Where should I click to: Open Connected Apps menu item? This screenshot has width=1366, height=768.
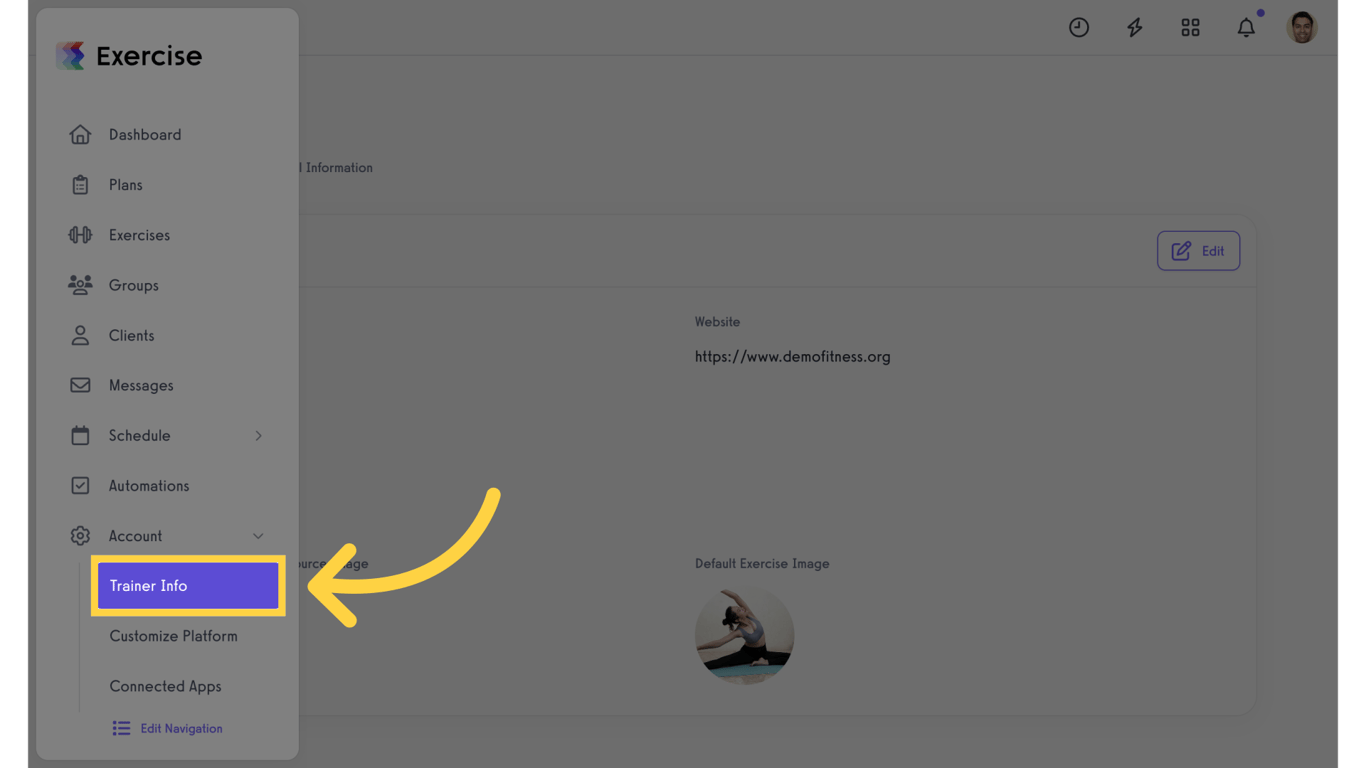165,686
